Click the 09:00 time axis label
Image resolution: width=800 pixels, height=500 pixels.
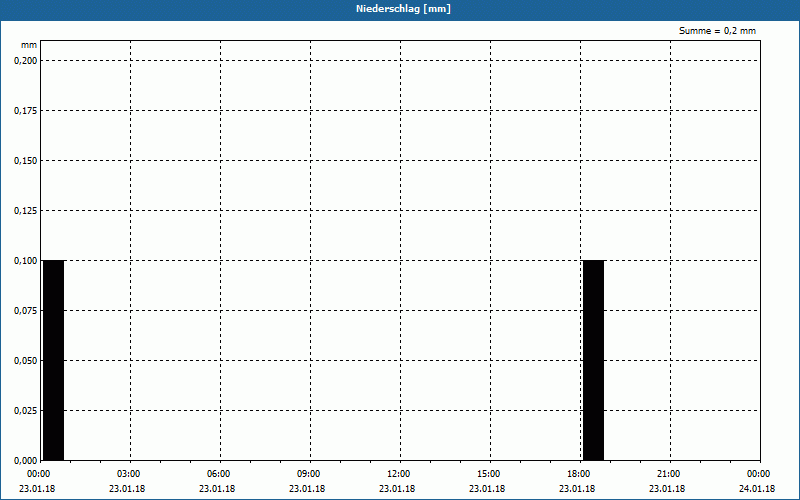pos(310,474)
